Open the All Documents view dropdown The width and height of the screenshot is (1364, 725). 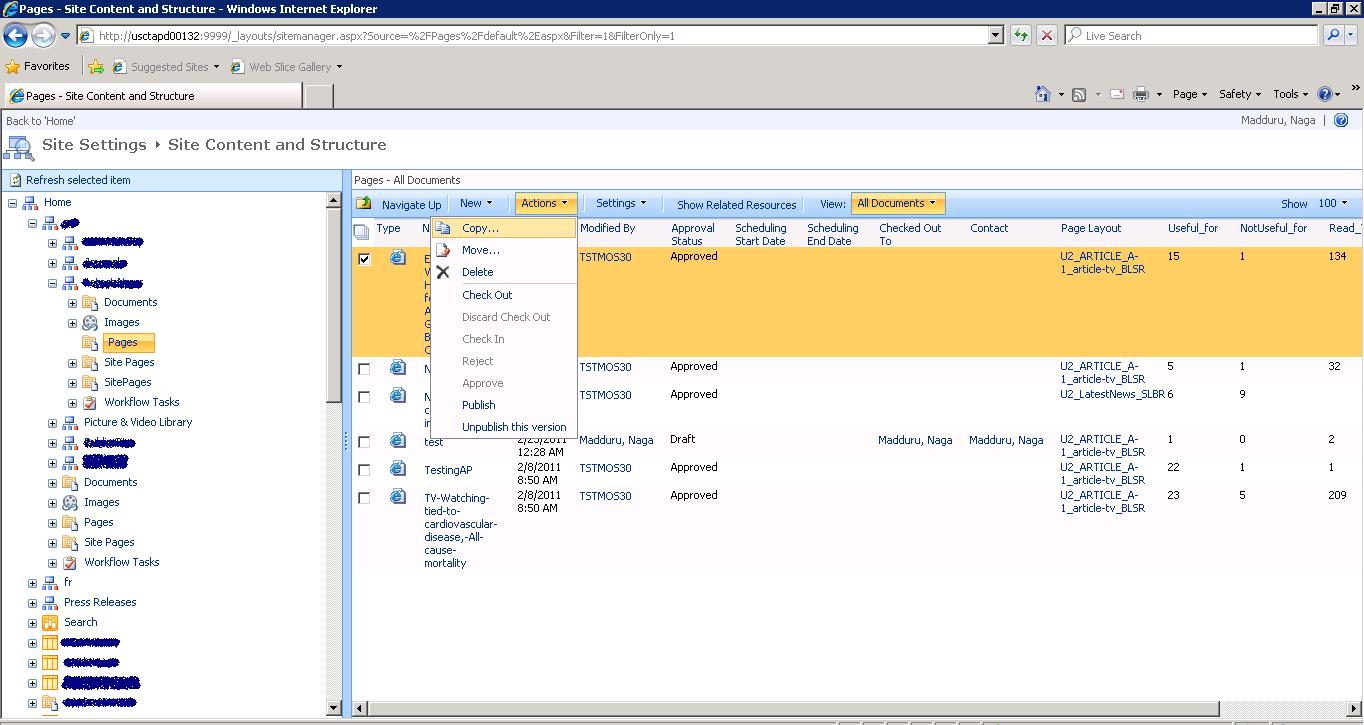point(897,202)
